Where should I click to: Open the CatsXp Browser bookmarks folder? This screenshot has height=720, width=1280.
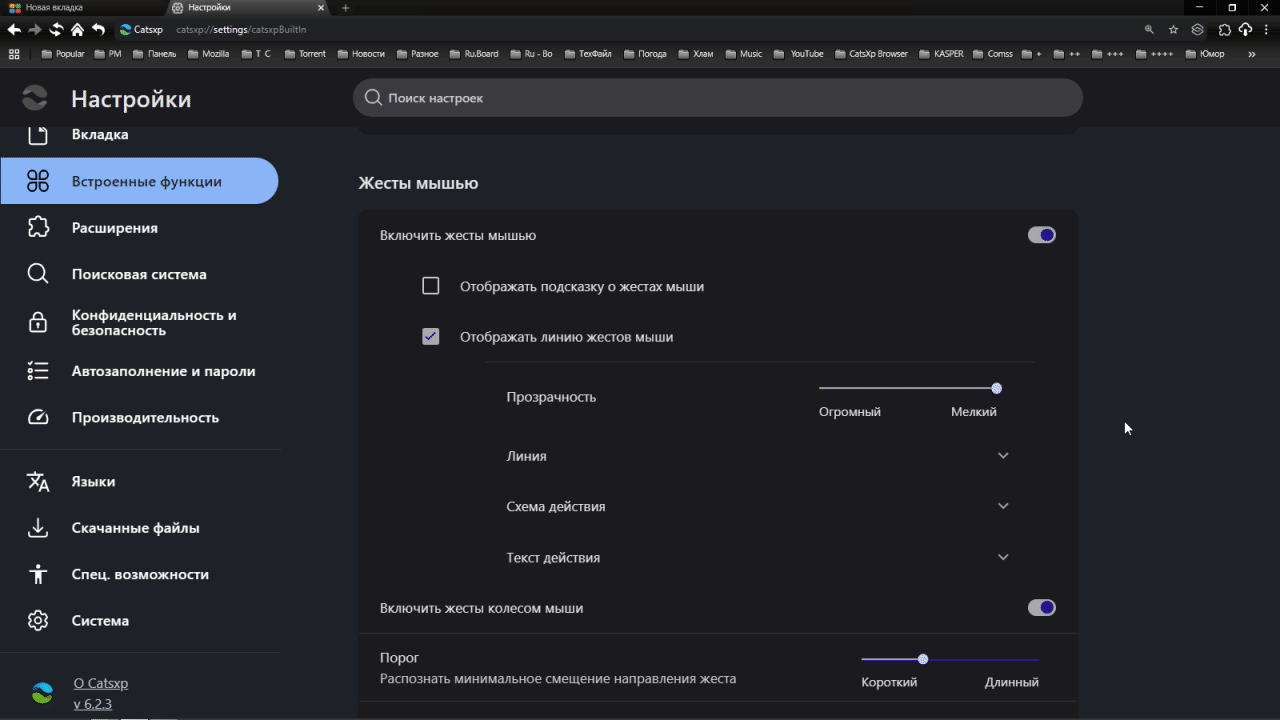(x=870, y=54)
